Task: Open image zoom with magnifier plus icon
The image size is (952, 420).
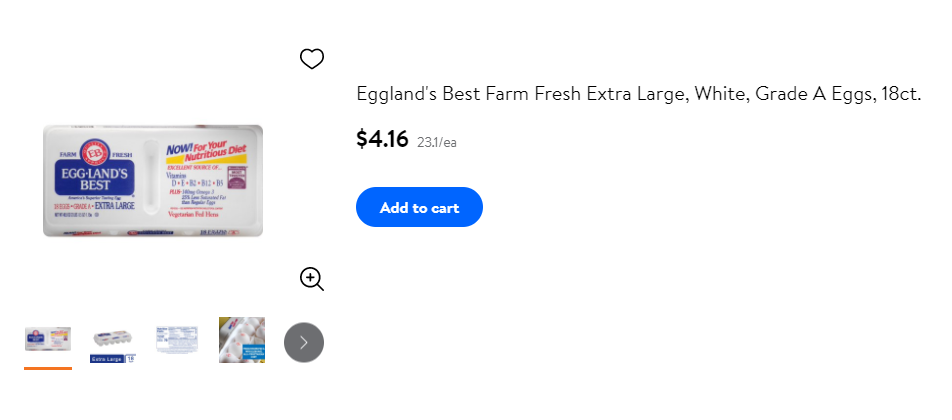Action: coord(312,279)
